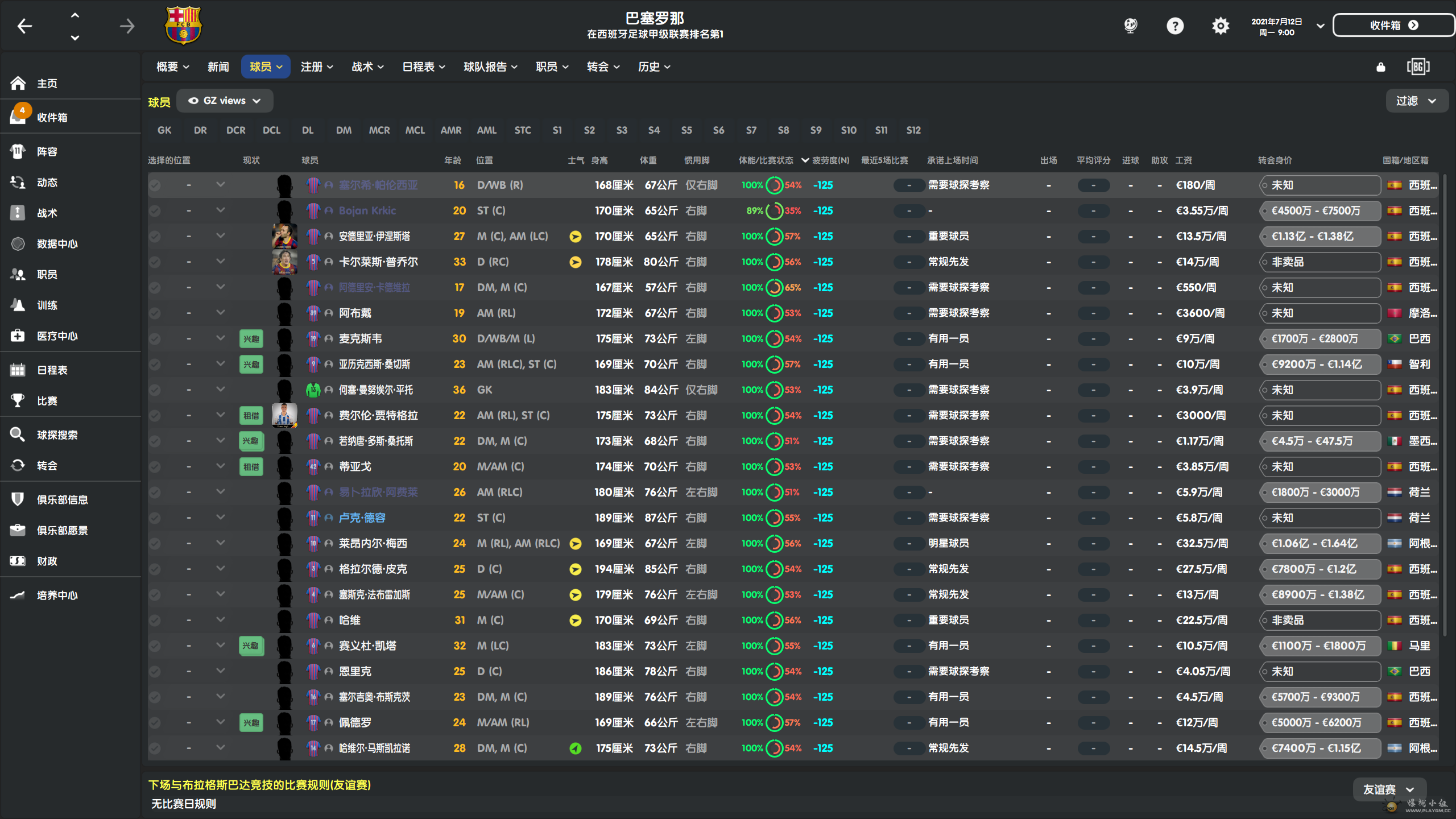Click the 收件箱 continue button at top right
Viewport: 1456px width, 819px height.
pos(1393,26)
